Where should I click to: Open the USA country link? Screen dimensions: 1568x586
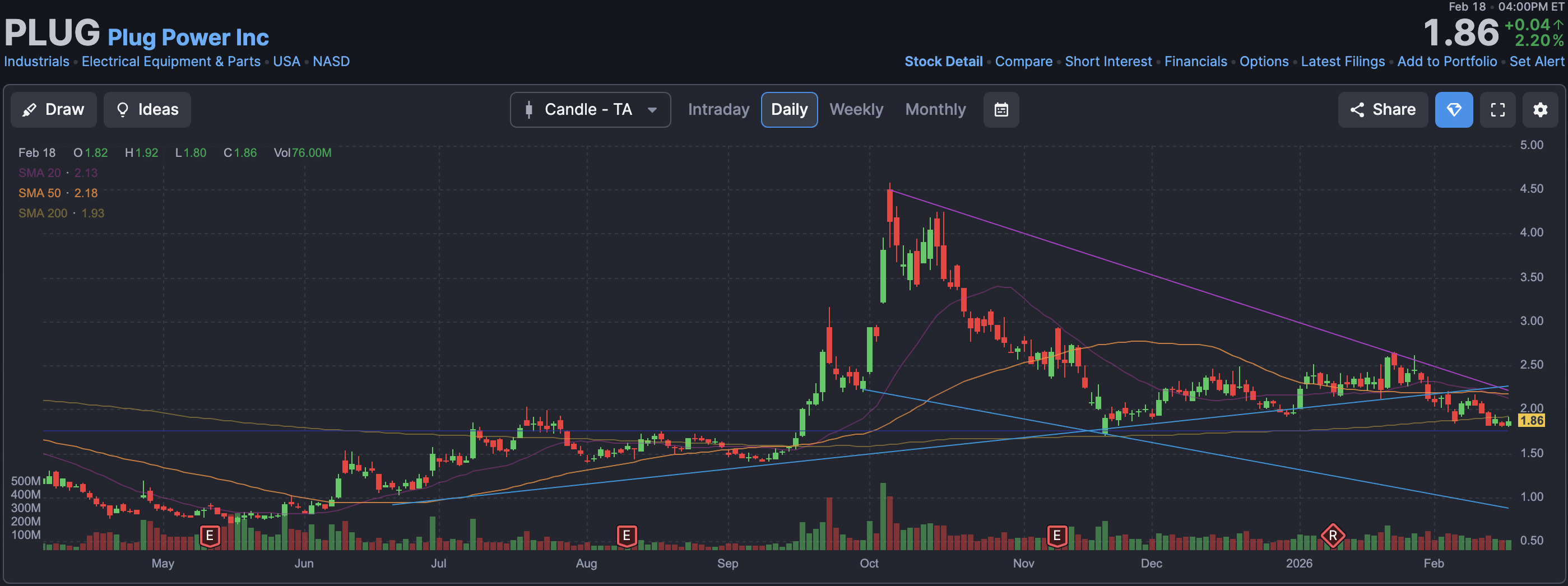tap(287, 62)
